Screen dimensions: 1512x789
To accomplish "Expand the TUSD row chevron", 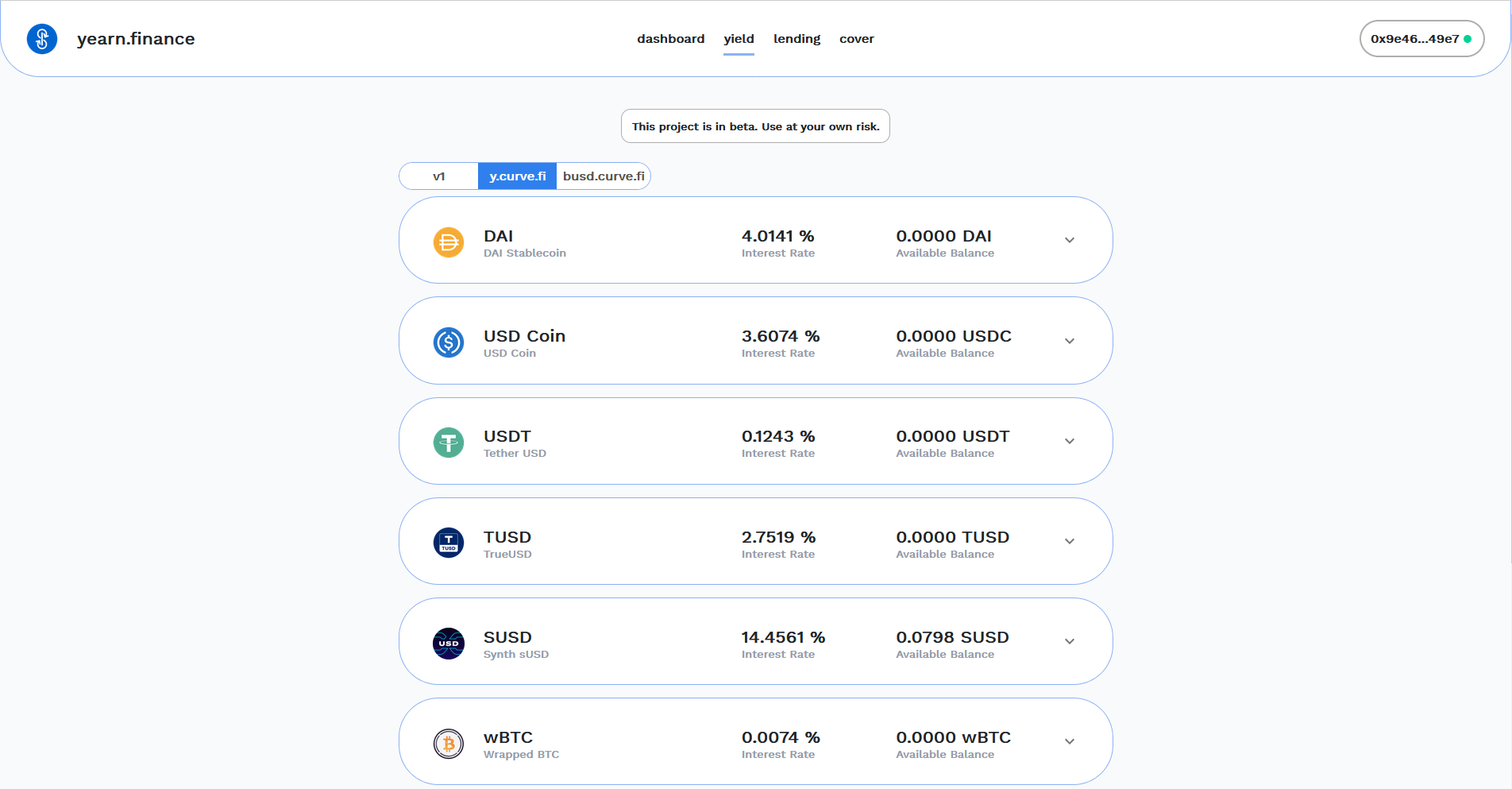I will 1070,541.
